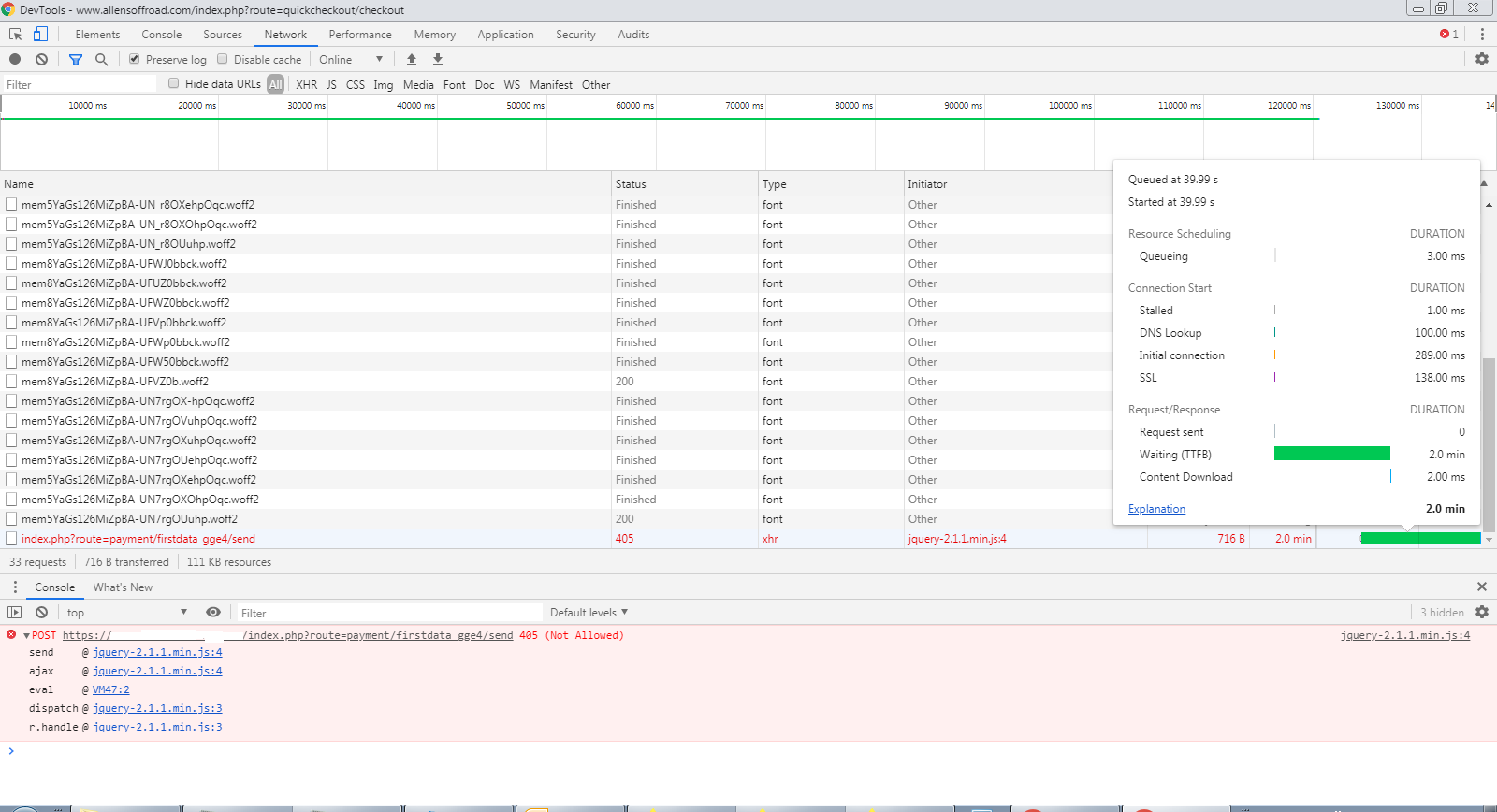Image resolution: width=1497 pixels, height=812 pixels.
Task: Click the console prompt chevron
Action: pos(11,750)
